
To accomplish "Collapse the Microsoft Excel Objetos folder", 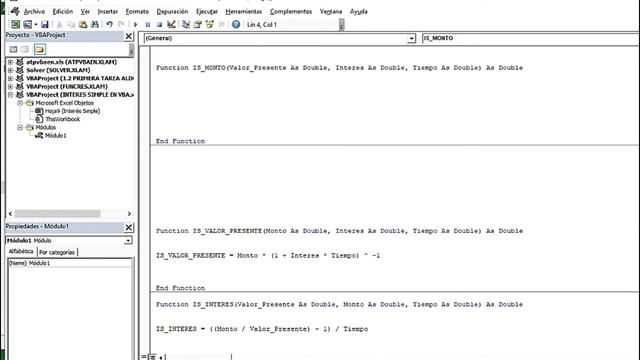I will click(20, 103).
